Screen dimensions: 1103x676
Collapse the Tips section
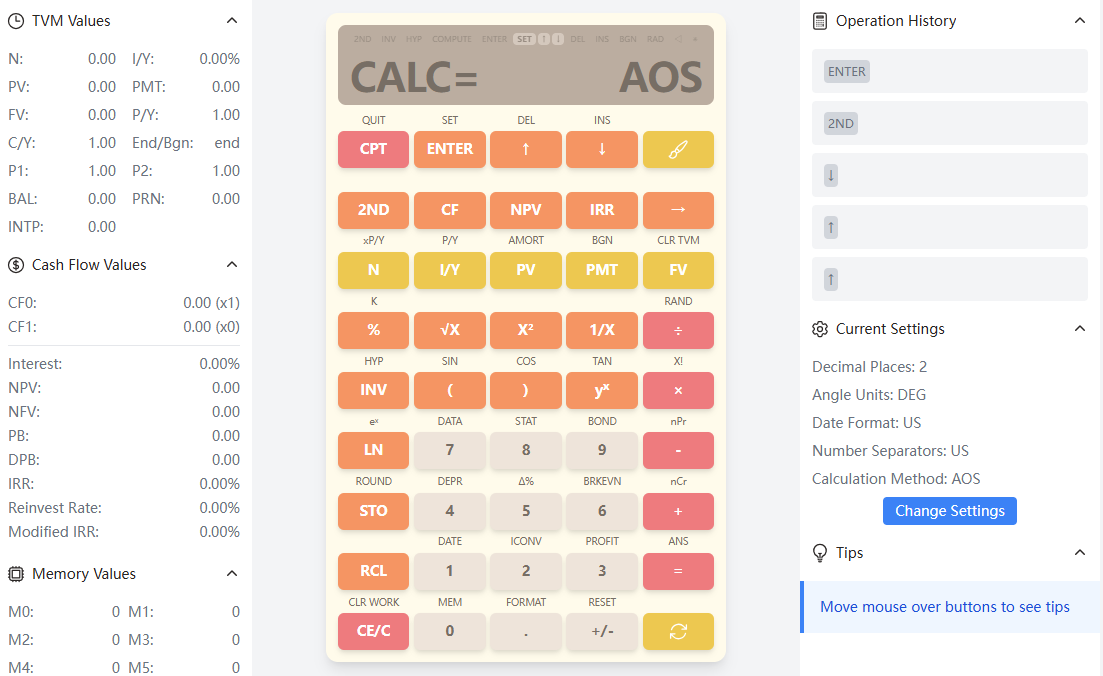pyautogui.click(x=1079, y=552)
